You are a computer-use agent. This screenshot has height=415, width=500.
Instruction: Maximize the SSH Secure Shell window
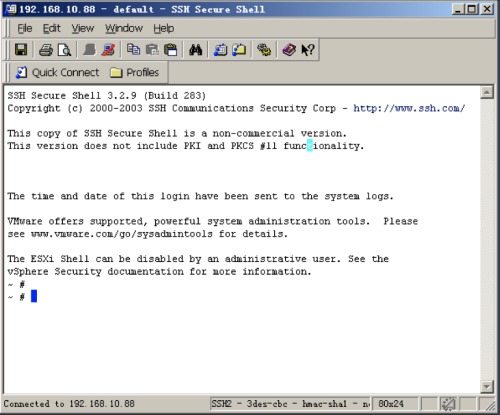click(472, 9)
